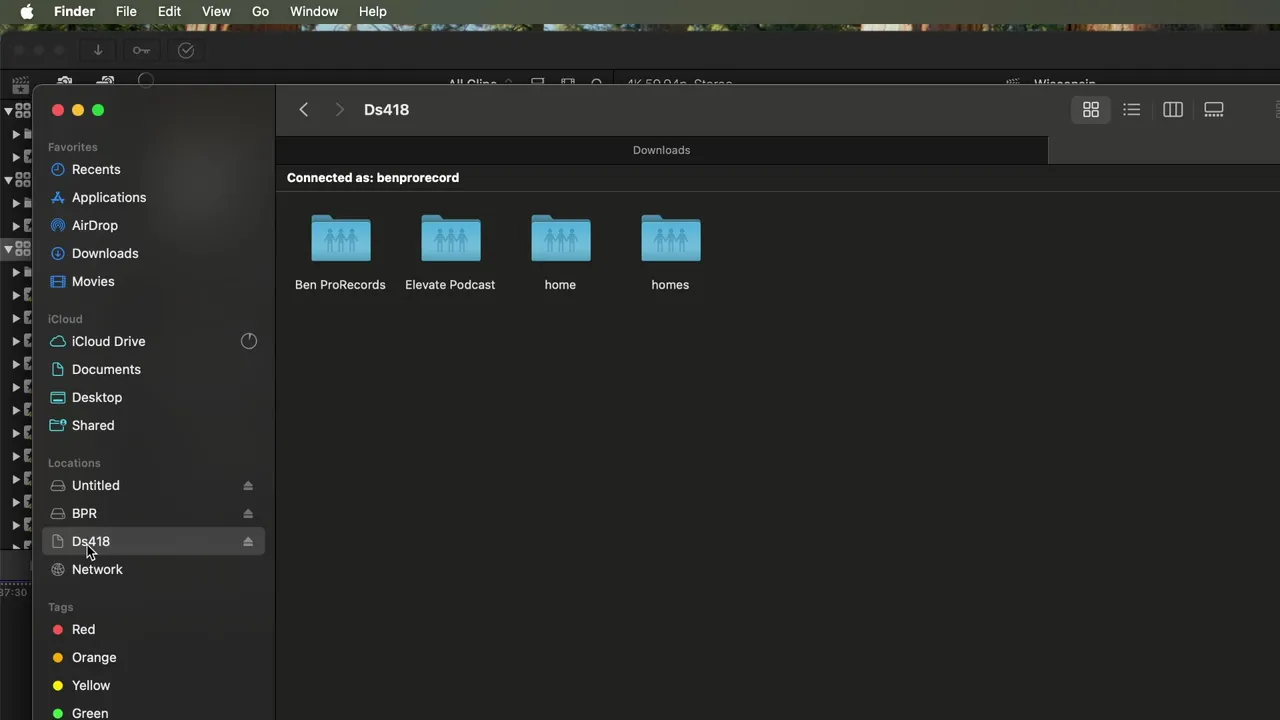Viewport: 1280px width, 720px height.
Task: Click the background tasks checkmark in the background window
Action: tap(186, 50)
